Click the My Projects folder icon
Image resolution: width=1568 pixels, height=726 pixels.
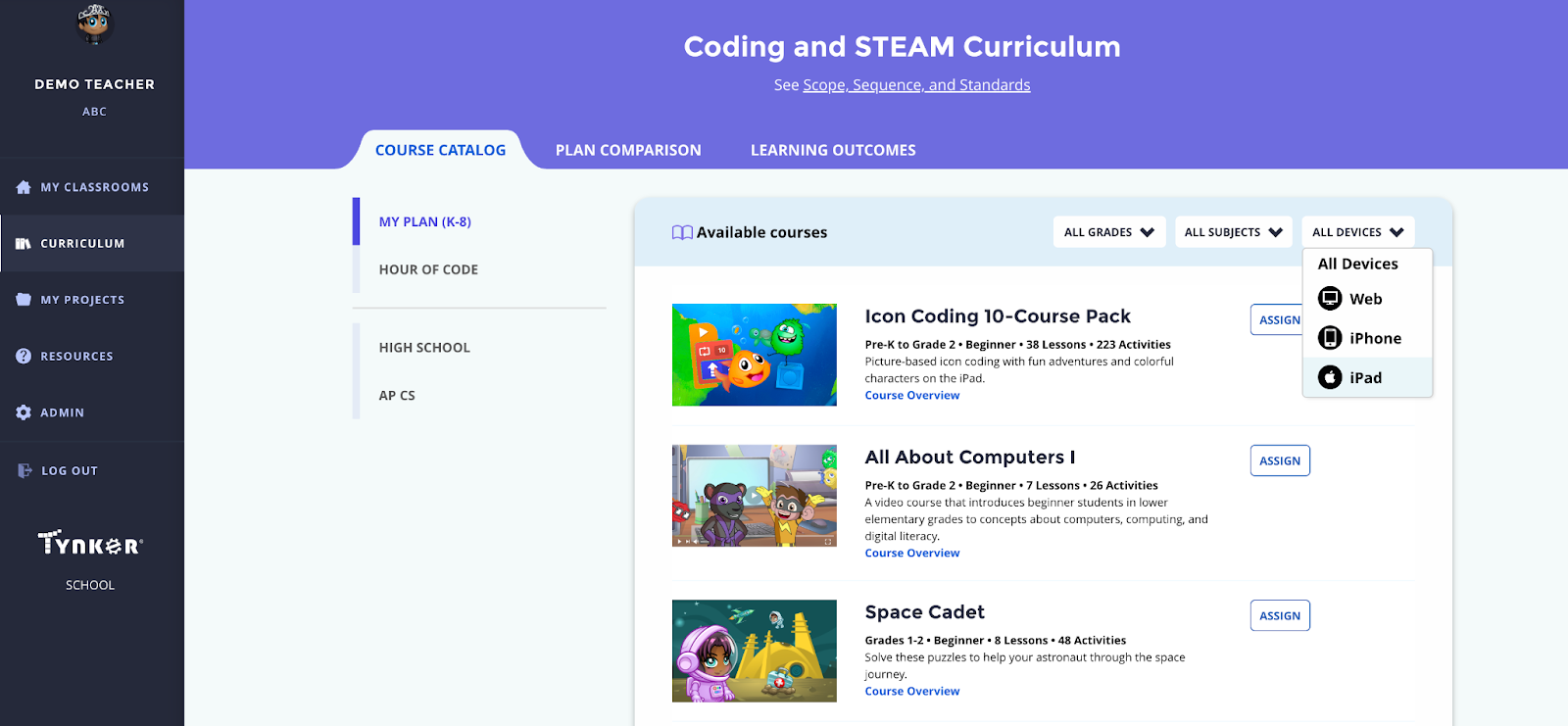click(24, 300)
